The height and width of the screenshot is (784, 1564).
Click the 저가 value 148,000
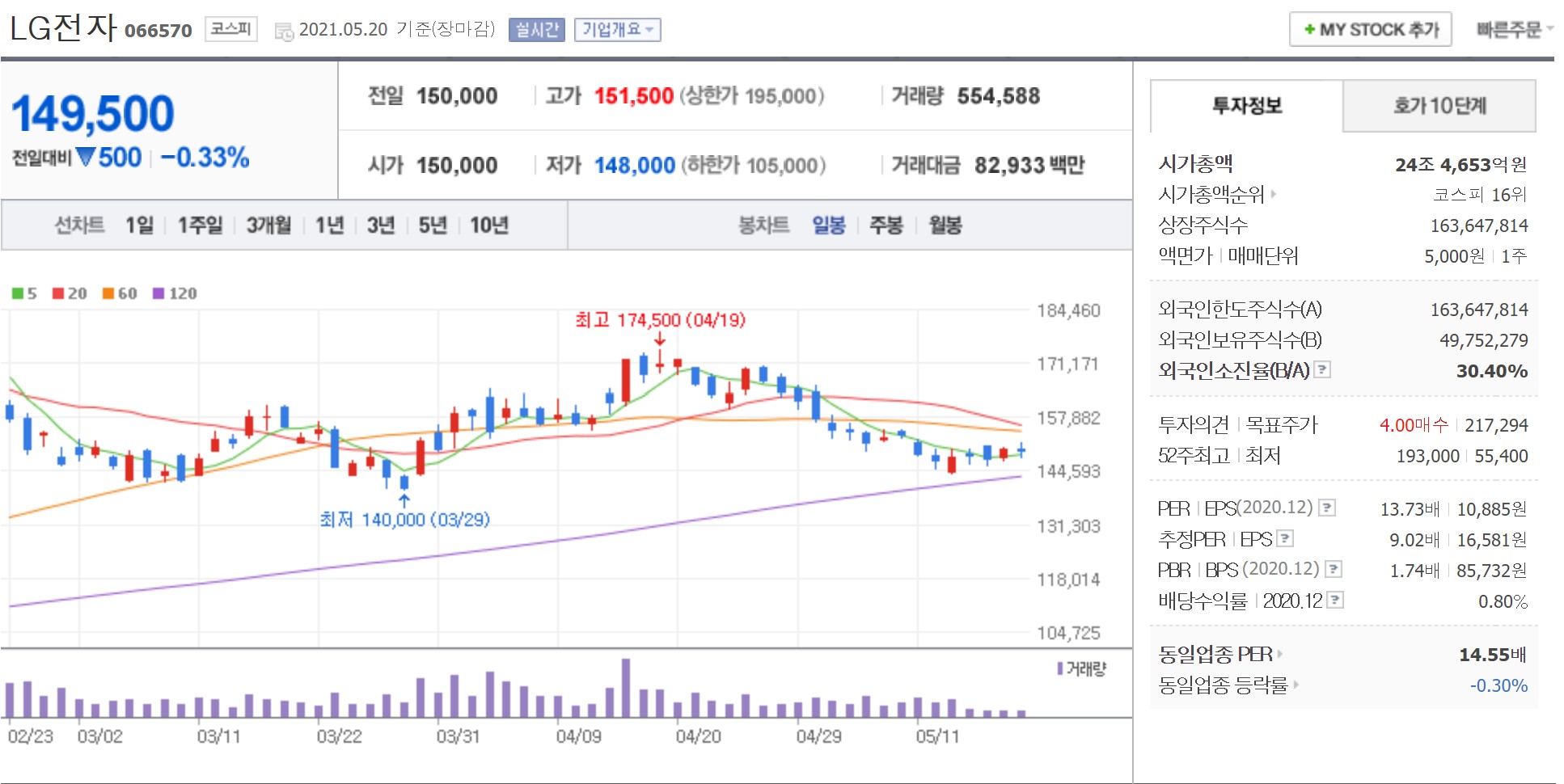tap(635, 166)
